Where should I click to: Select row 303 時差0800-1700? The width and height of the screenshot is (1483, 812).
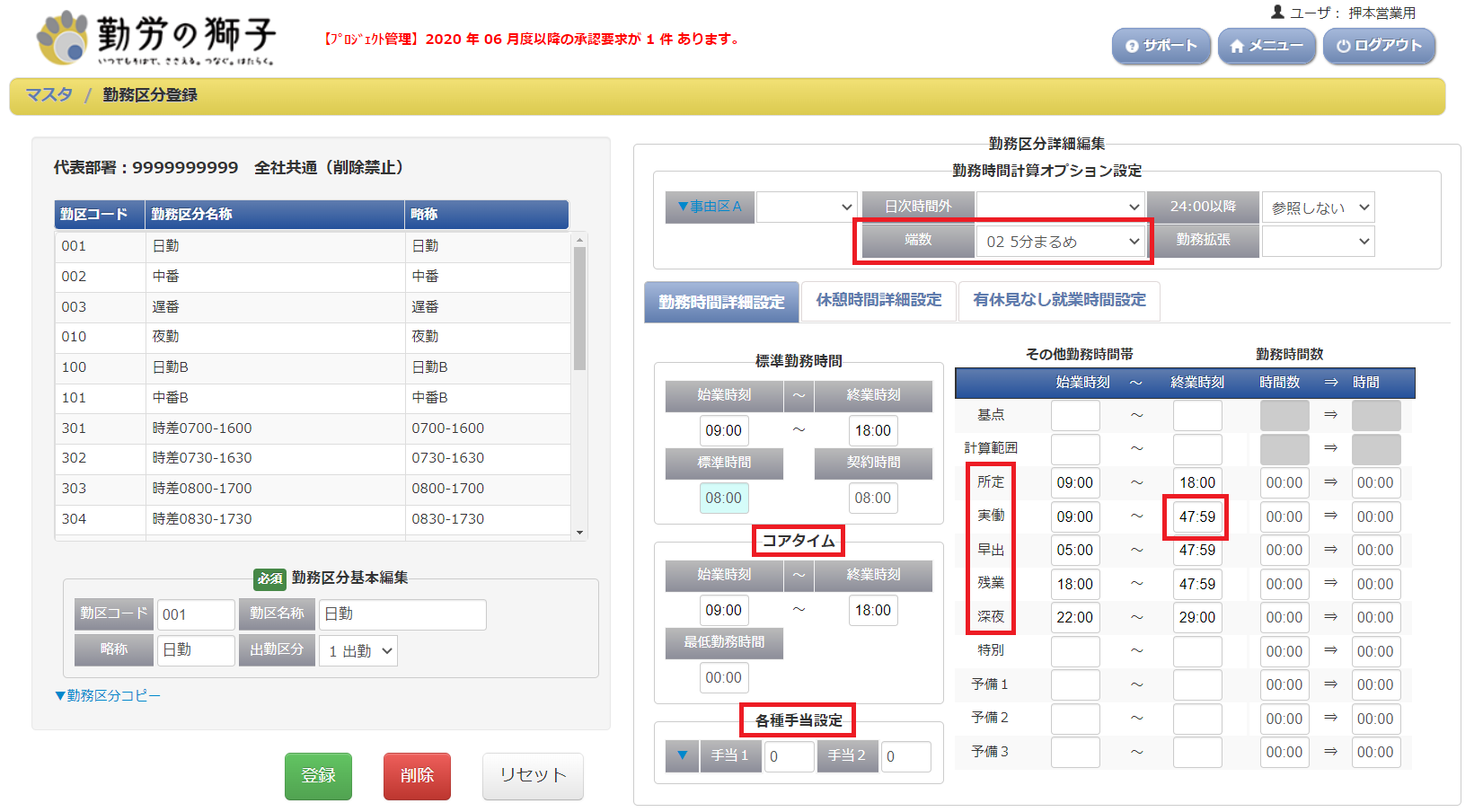click(313, 489)
